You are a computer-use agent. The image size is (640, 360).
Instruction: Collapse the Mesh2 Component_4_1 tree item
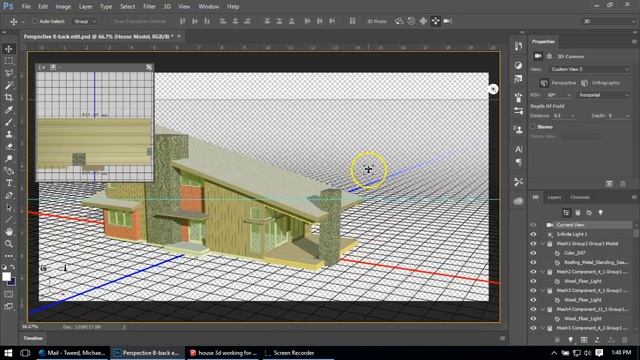pyautogui.click(x=543, y=272)
